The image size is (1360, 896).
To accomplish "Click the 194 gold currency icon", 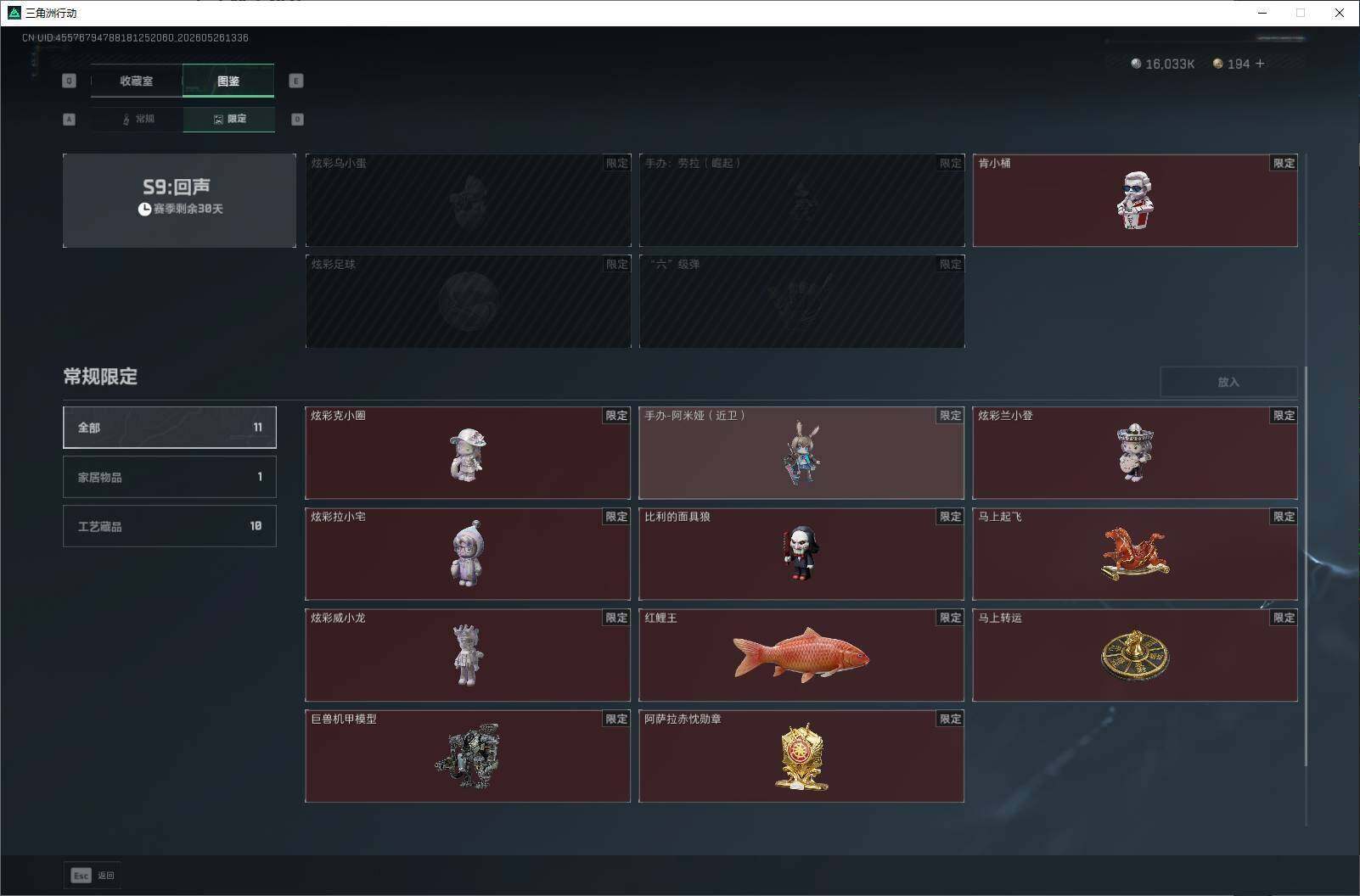I will 1217,64.
